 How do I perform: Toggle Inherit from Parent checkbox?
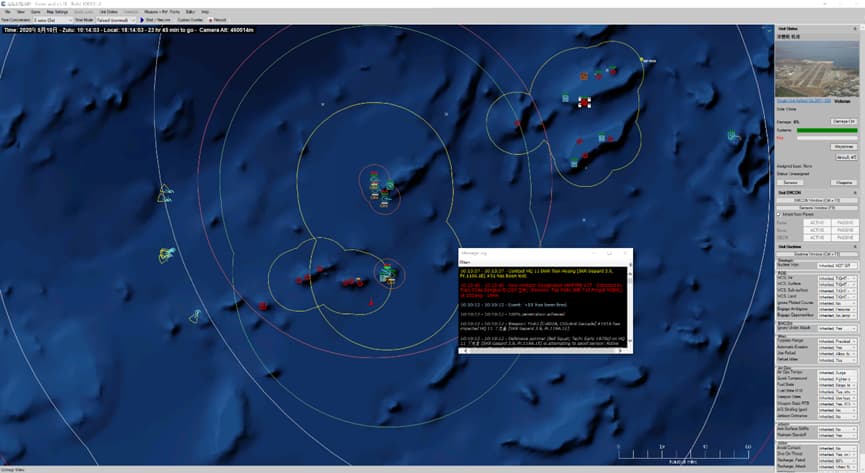point(779,214)
